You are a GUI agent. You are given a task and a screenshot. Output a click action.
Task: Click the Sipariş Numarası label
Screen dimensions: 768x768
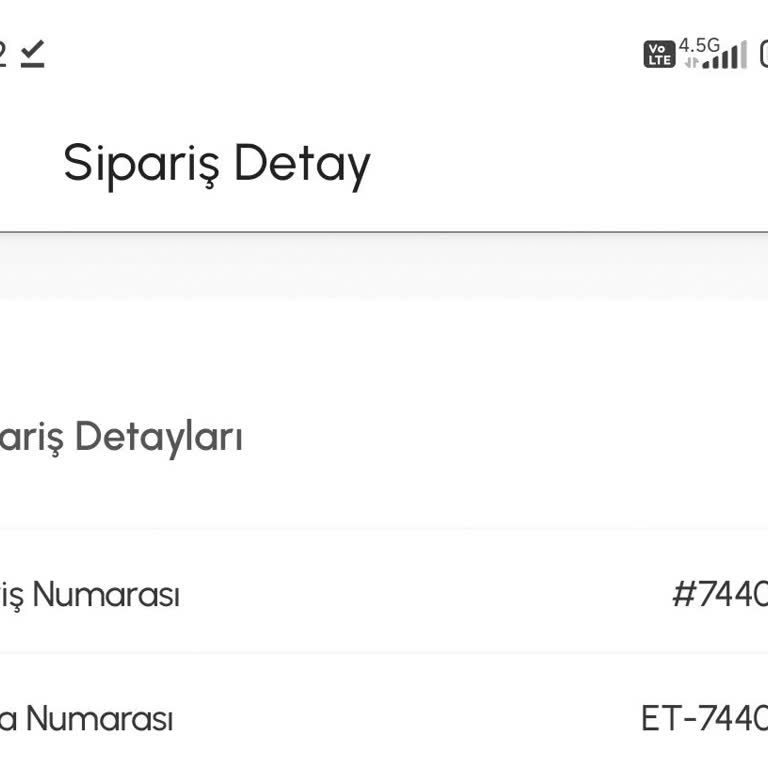90,595
